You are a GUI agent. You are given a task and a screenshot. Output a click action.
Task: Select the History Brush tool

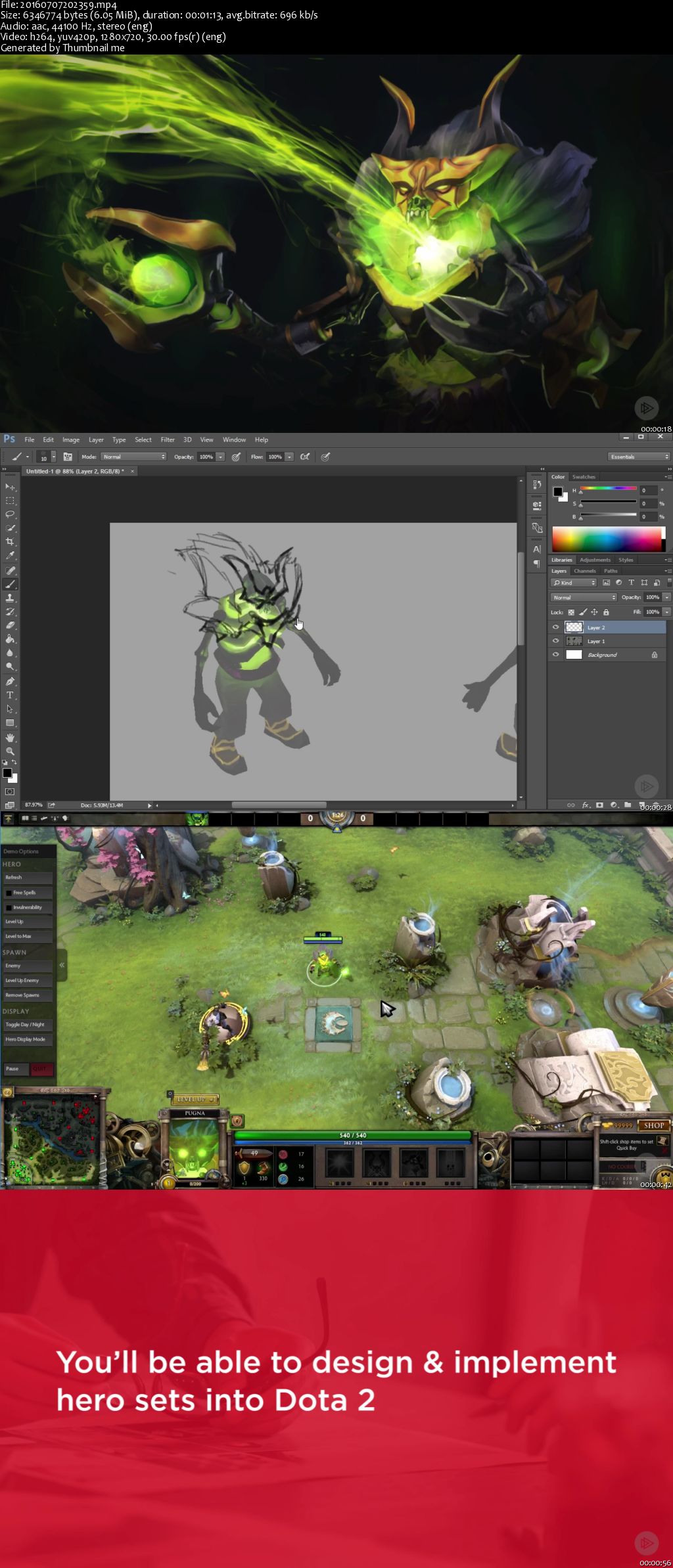(10, 612)
